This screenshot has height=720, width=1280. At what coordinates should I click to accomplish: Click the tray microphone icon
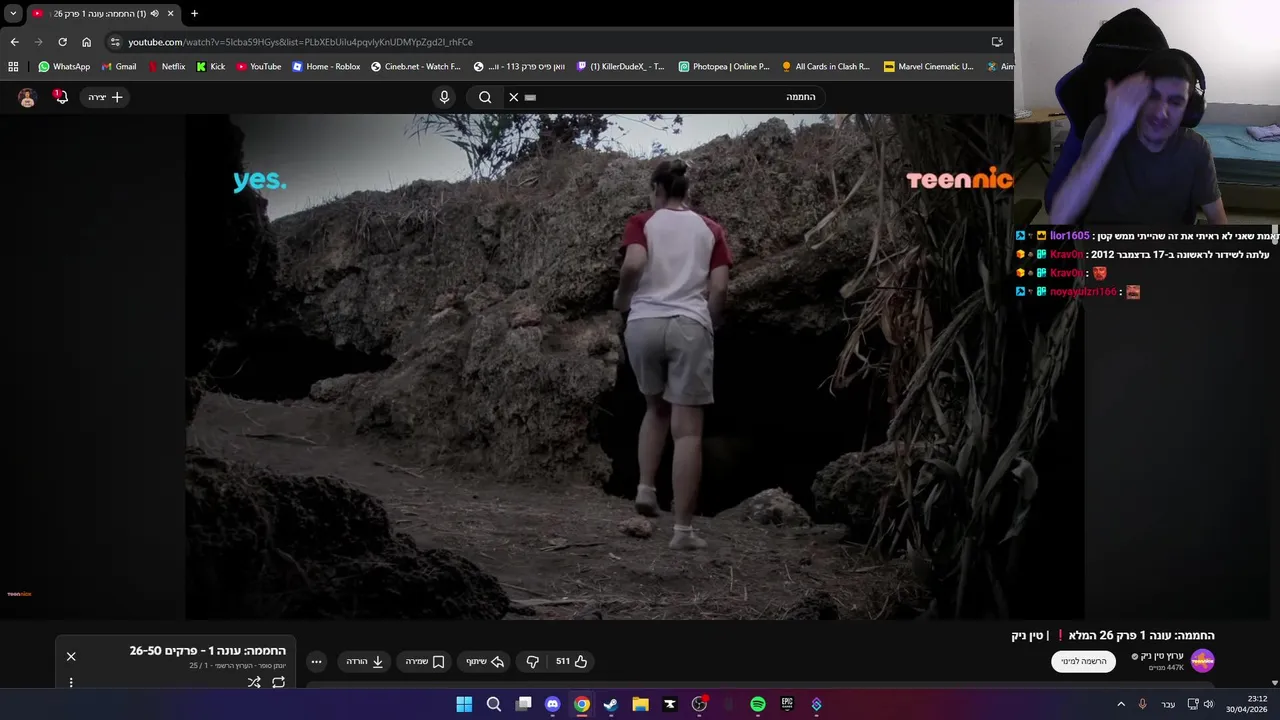(1142, 704)
